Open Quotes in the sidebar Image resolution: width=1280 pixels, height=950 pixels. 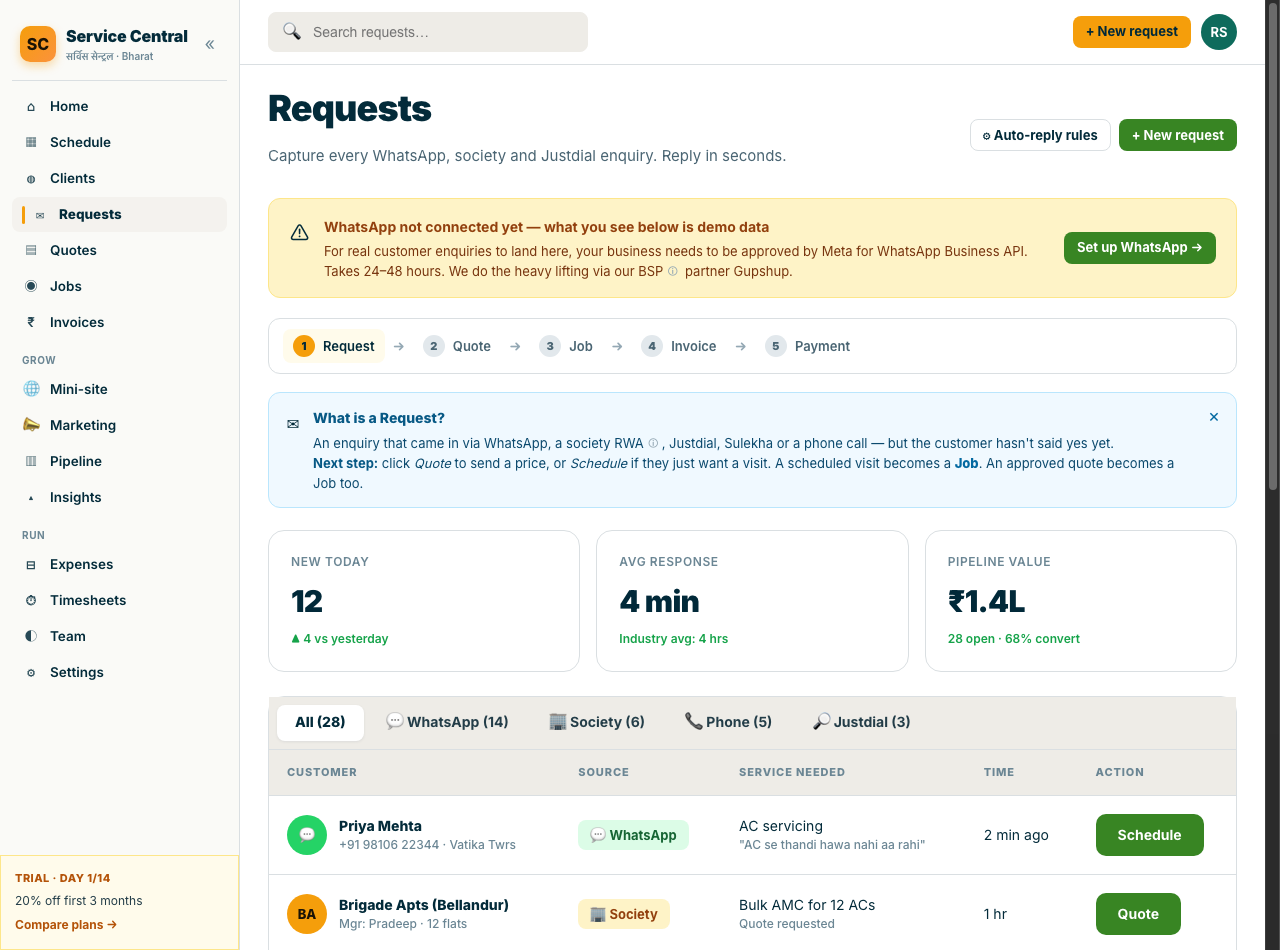pyautogui.click(x=119, y=250)
